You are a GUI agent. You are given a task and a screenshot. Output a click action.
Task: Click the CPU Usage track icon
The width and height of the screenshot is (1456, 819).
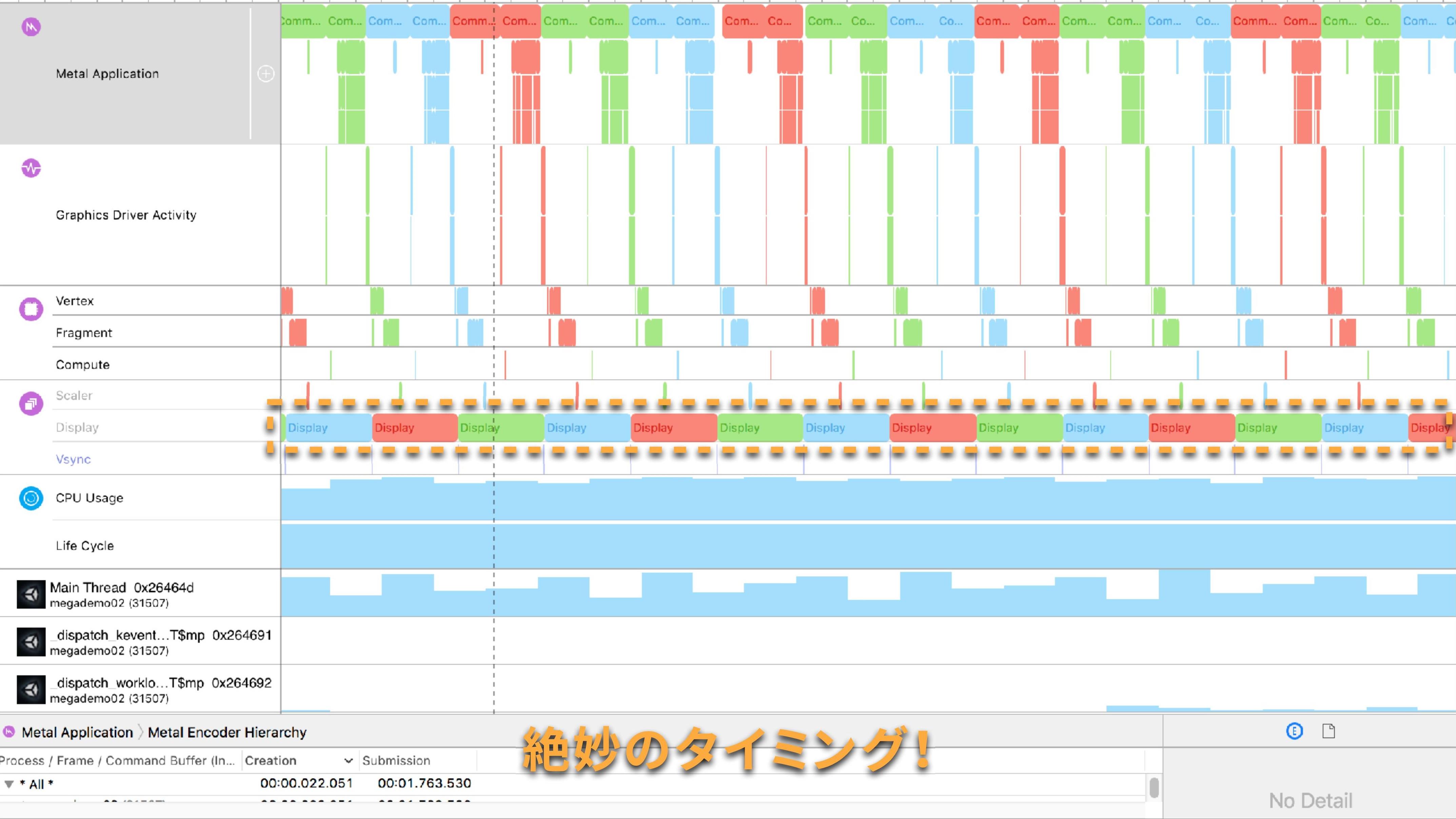(x=31, y=498)
